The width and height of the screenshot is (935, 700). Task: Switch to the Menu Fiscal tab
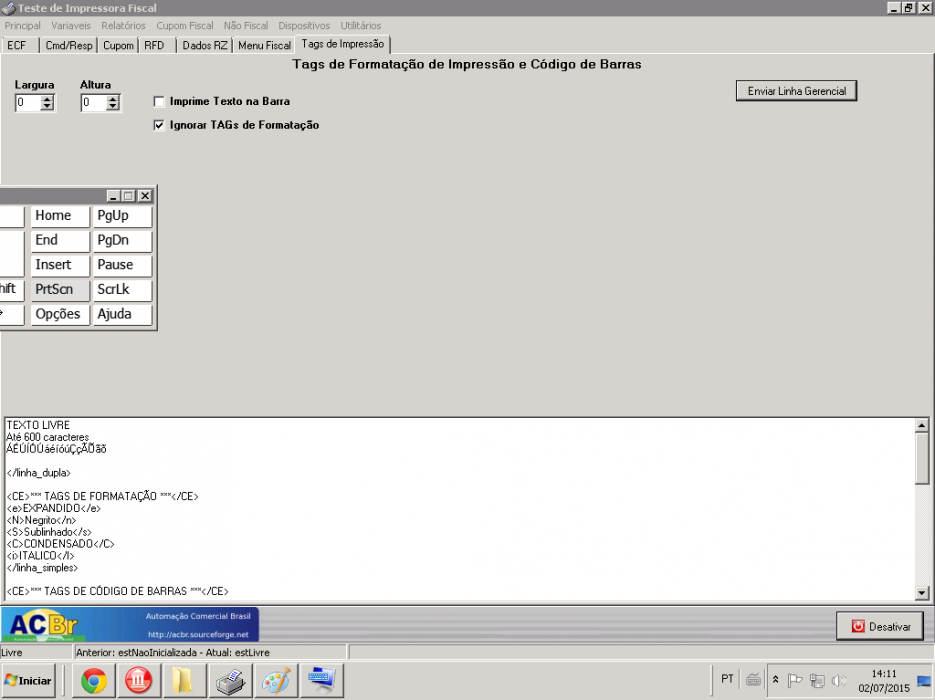point(264,45)
